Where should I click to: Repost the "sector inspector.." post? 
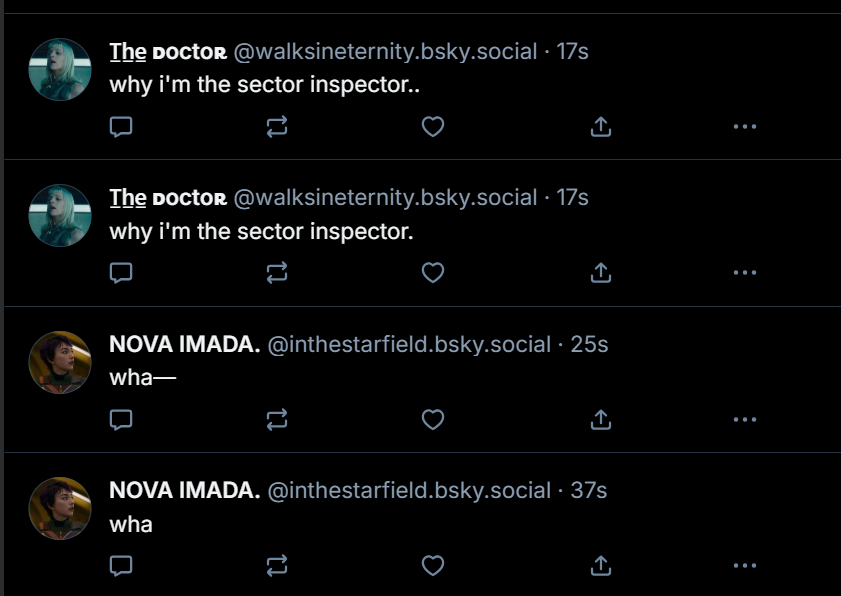277,127
